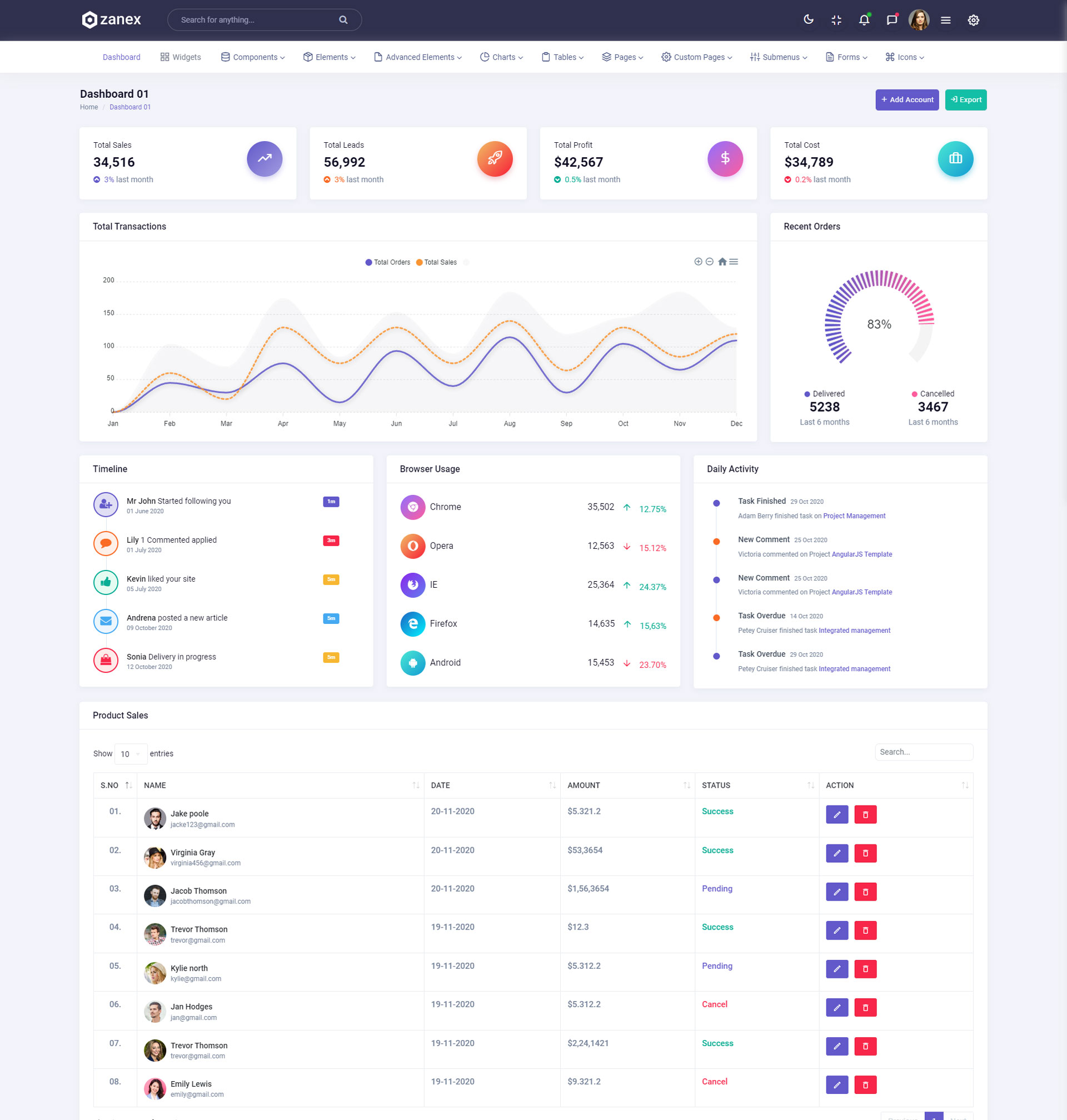Image resolution: width=1067 pixels, height=1120 pixels.
Task: Open the Project Management link
Action: [854, 516]
